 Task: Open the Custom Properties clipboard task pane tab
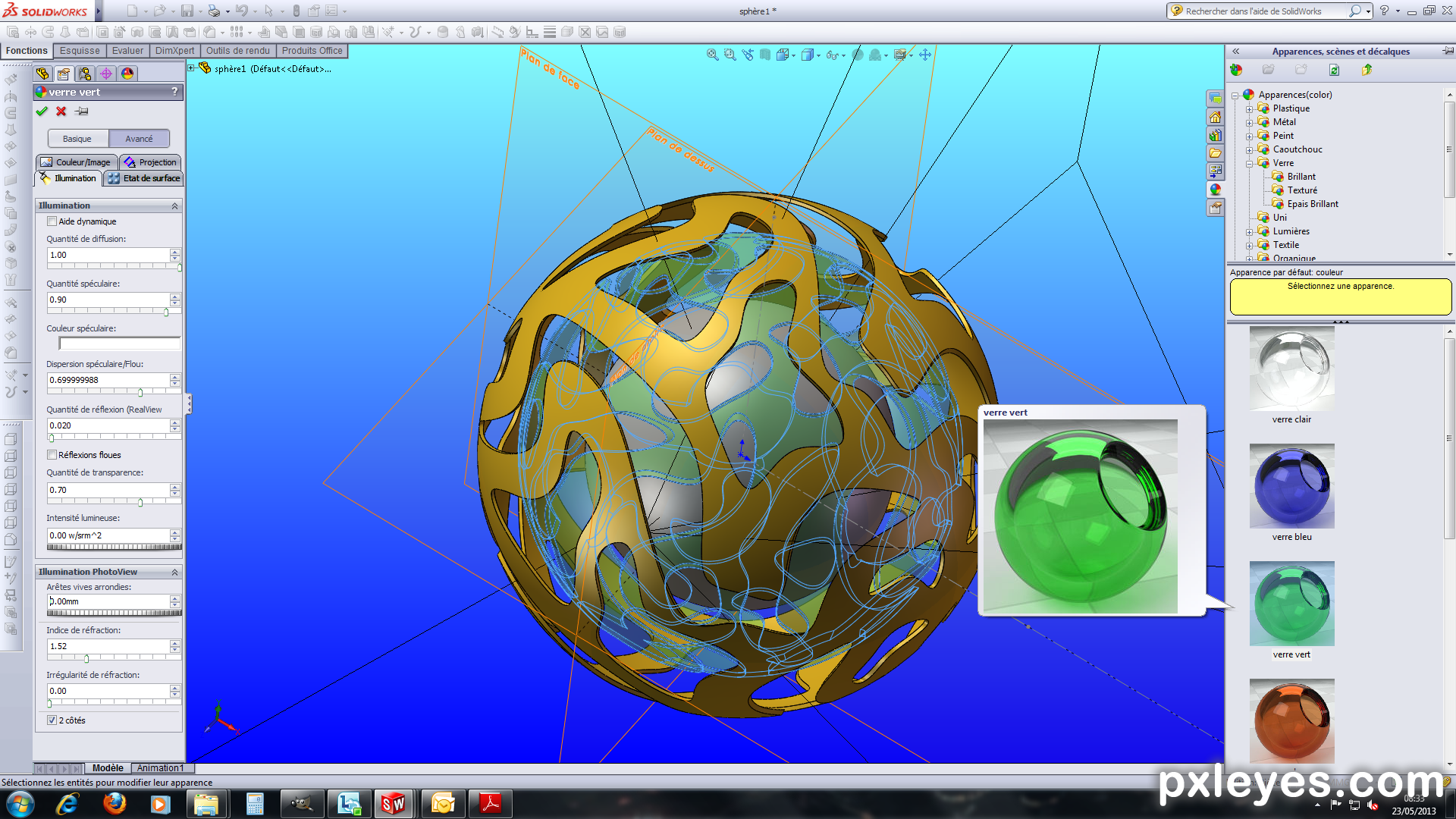pos(1216,208)
